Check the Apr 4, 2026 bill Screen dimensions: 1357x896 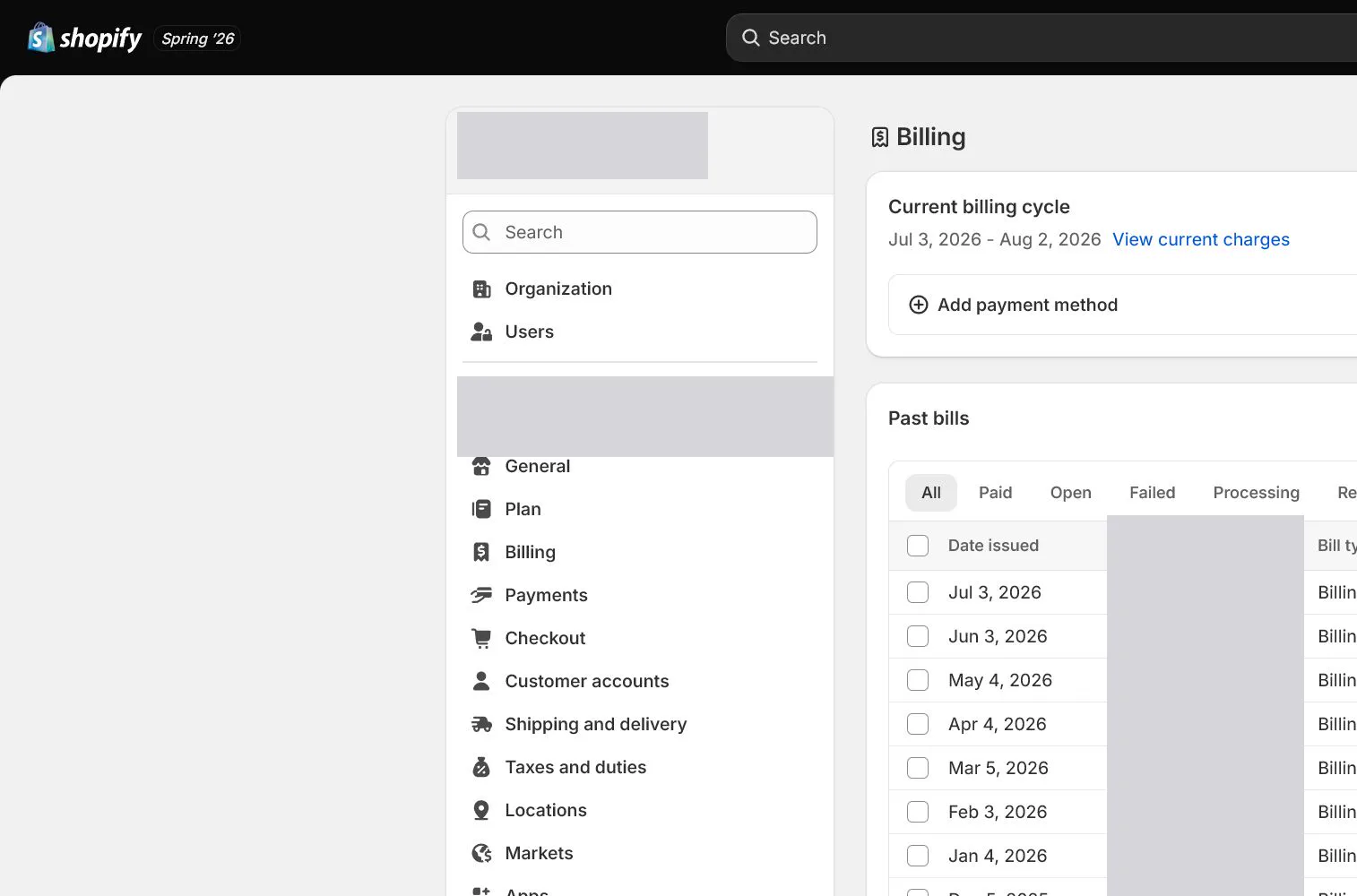pos(918,724)
